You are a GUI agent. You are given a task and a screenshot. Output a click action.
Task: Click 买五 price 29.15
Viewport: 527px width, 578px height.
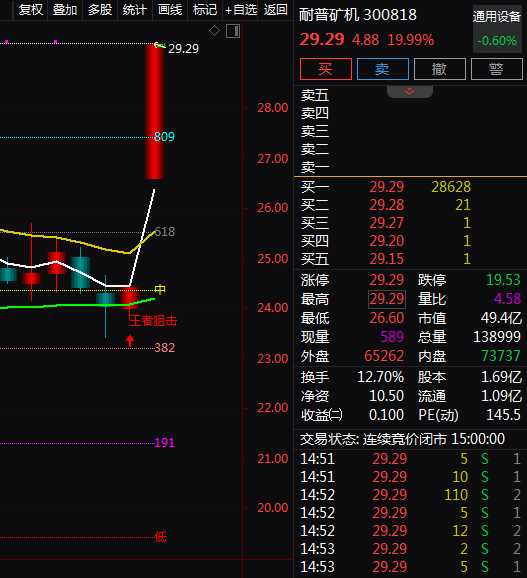click(x=387, y=259)
